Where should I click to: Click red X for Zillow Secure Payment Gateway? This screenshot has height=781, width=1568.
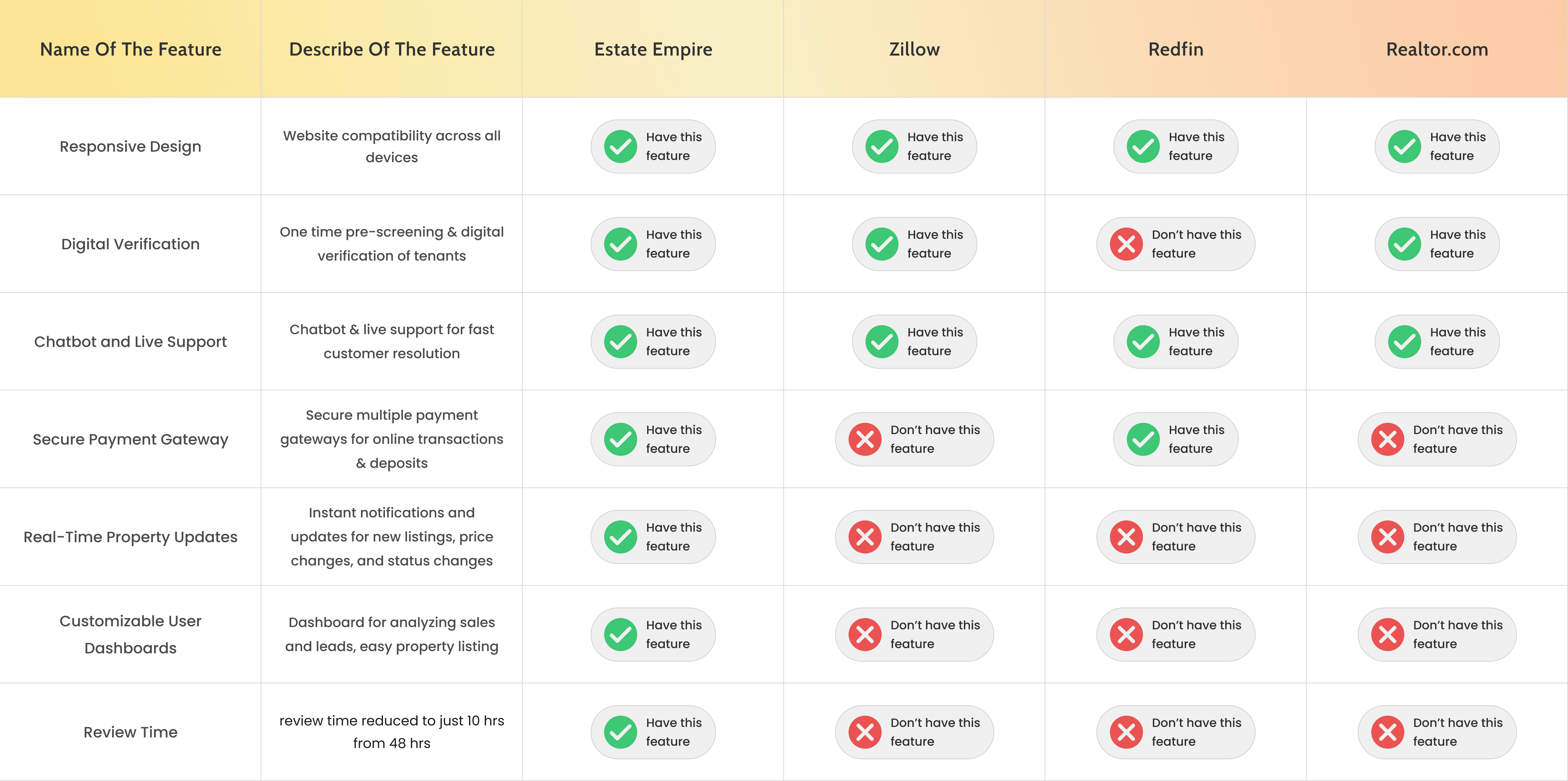pyautogui.click(x=865, y=440)
